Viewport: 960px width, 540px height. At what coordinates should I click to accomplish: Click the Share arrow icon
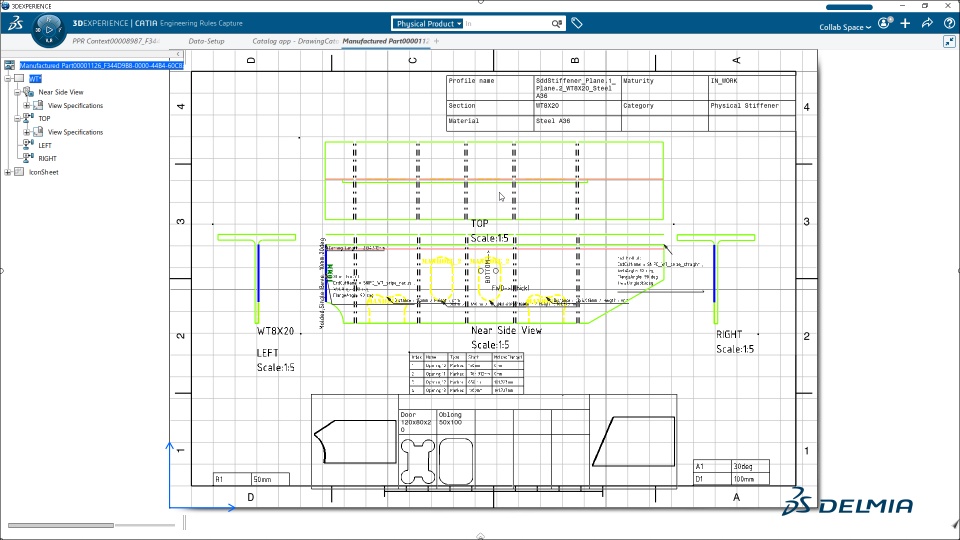[927, 23]
